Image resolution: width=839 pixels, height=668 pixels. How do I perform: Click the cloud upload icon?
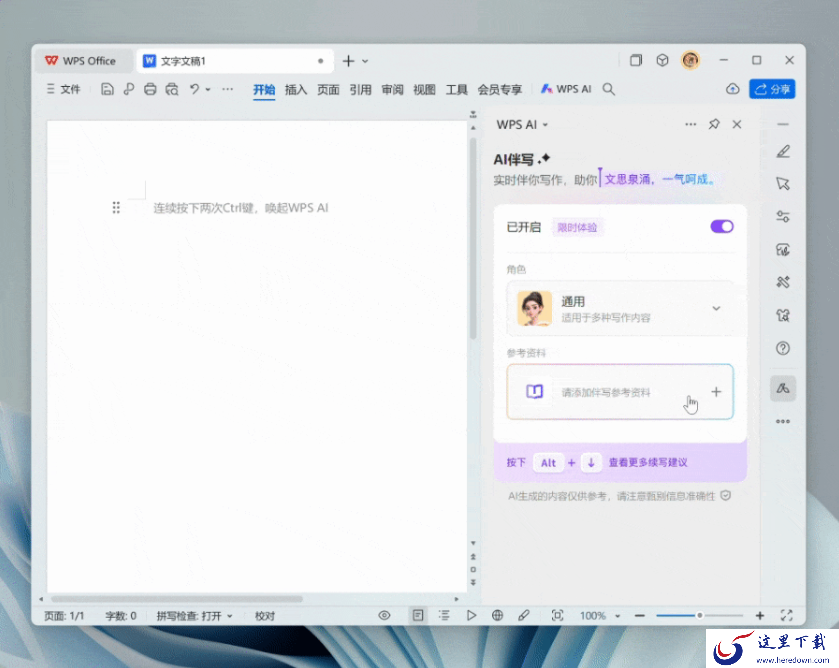(733, 89)
